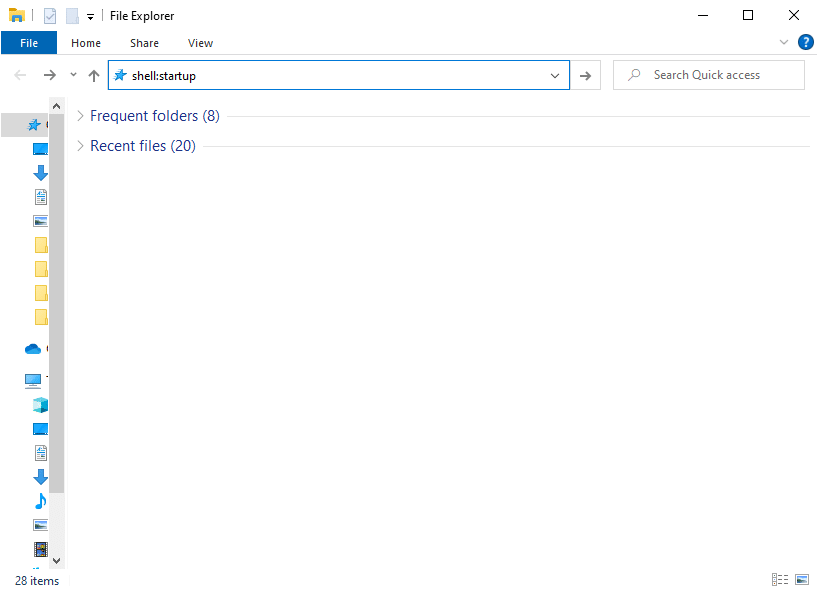Click the Go to arrow beside address bar

click(585, 75)
